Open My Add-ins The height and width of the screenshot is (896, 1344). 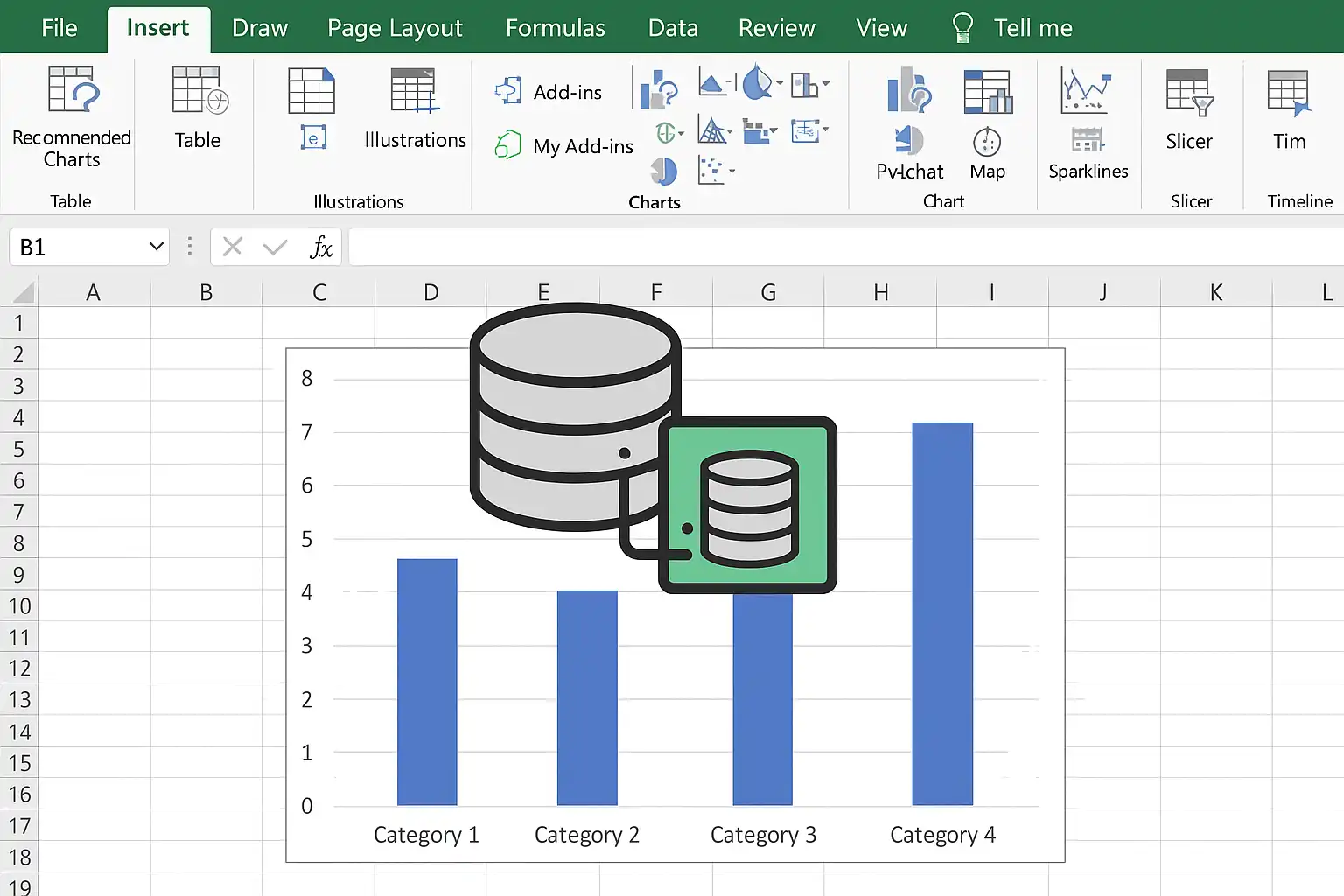(563, 145)
